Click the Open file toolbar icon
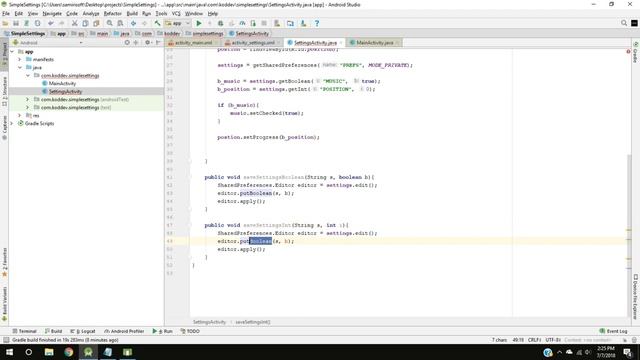 tap(5, 23)
